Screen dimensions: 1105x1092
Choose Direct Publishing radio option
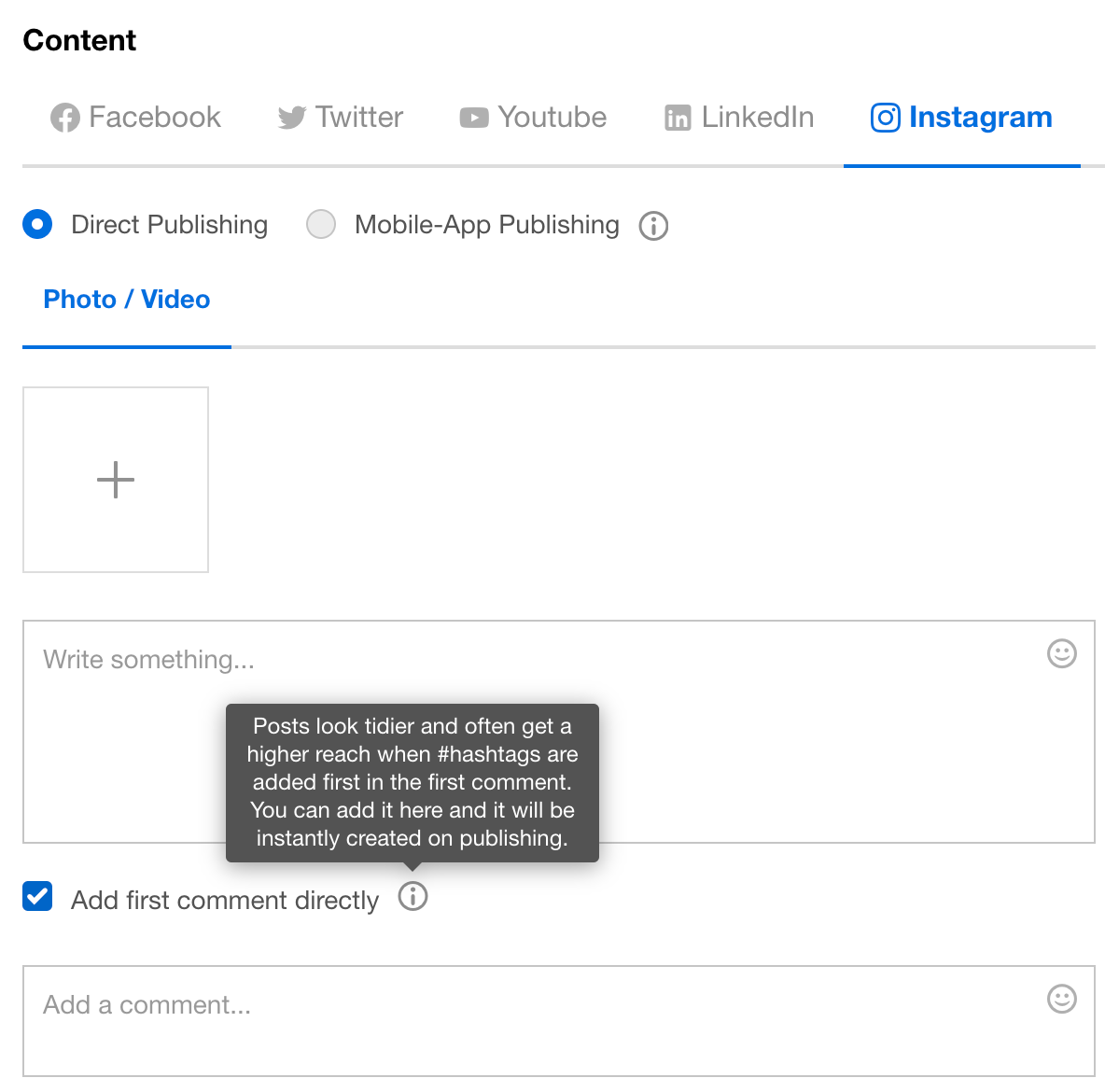click(37, 225)
